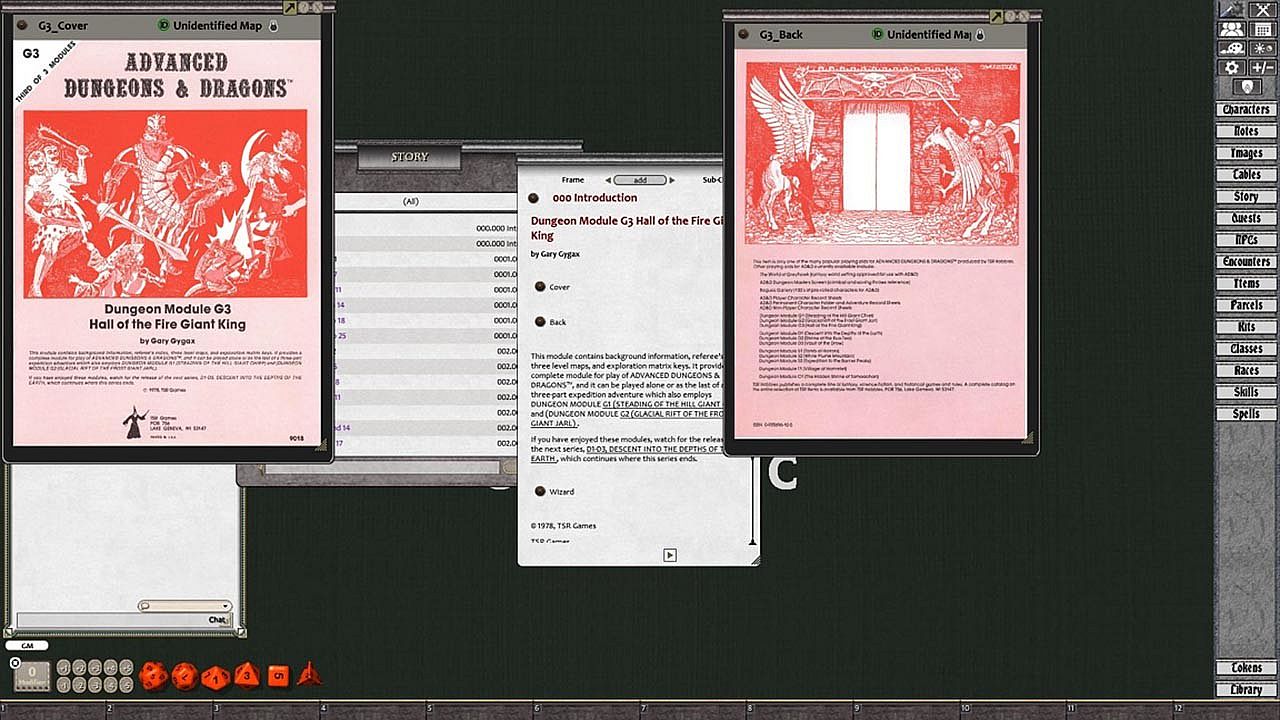1280x720 pixels.
Task: Open the Classes sidebar button
Action: pyautogui.click(x=1245, y=349)
